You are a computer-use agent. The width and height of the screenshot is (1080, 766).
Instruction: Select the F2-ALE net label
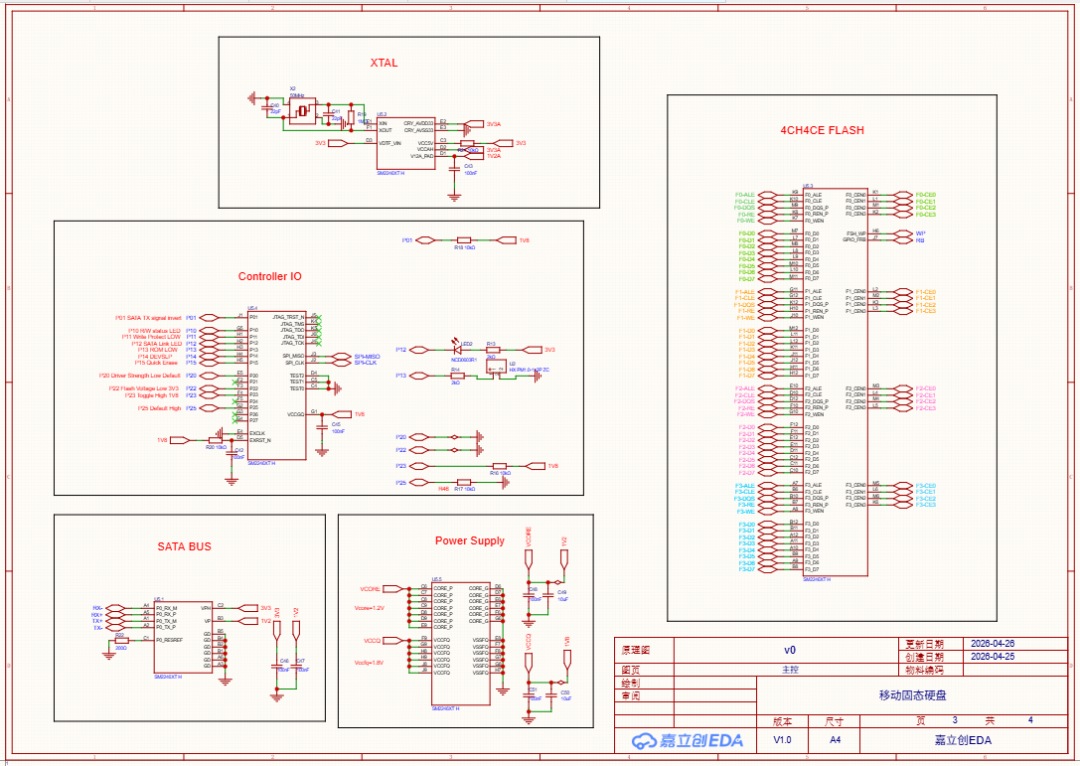[745, 389]
